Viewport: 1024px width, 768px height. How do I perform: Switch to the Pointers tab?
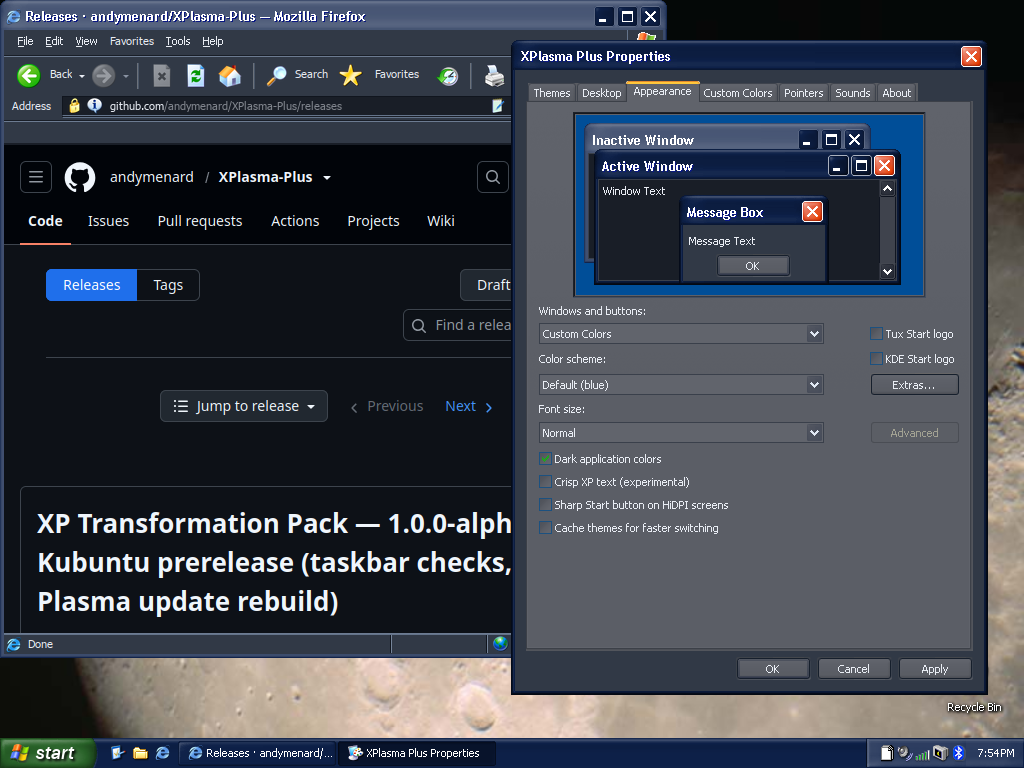(803, 93)
